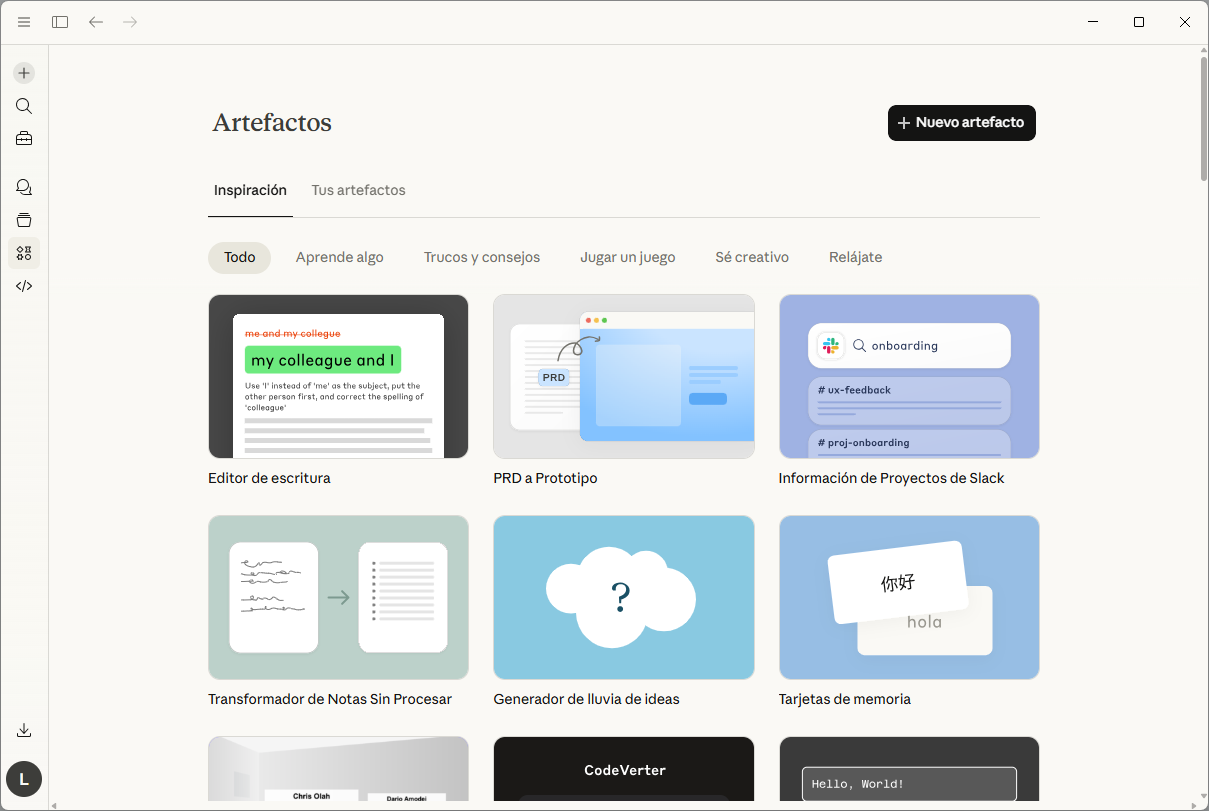This screenshot has height=811, width=1209.
Task: Select Trucos y consejos filter
Action: coord(481,257)
